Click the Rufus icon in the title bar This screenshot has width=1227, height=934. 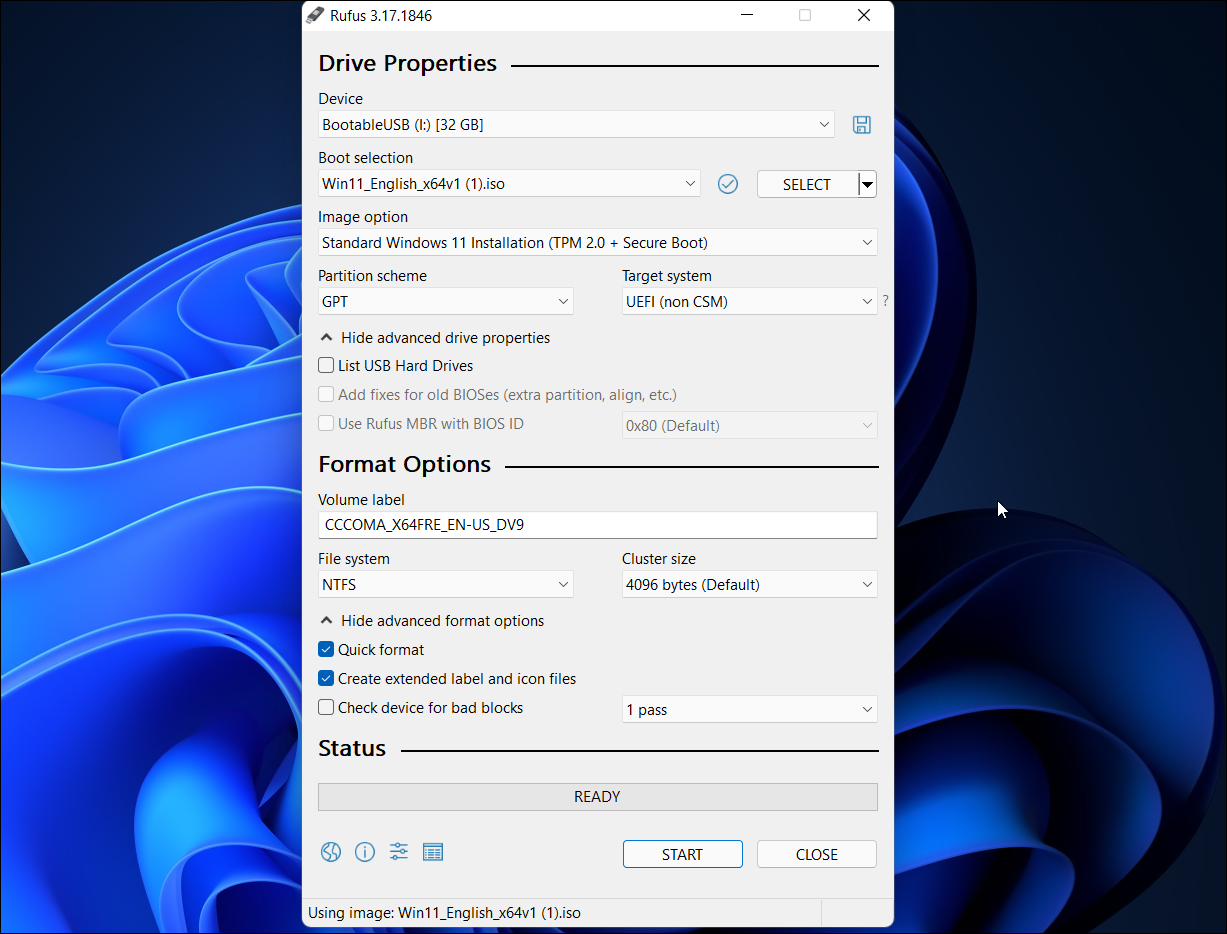315,15
